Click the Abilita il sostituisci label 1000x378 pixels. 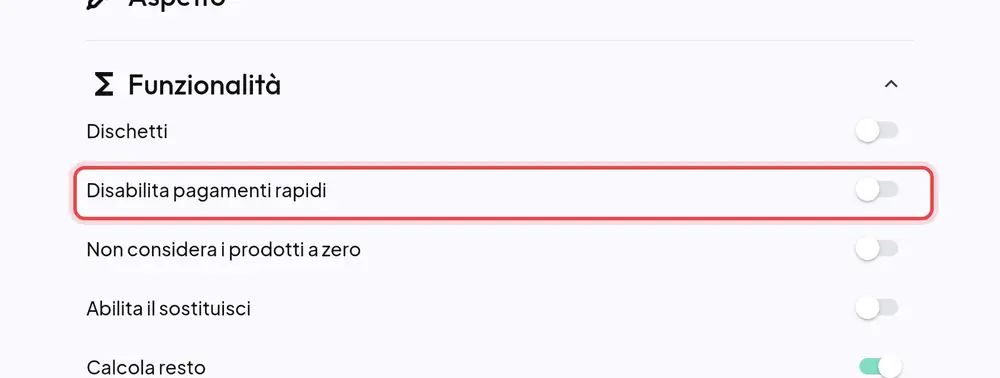pyautogui.click(x=168, y=309)
